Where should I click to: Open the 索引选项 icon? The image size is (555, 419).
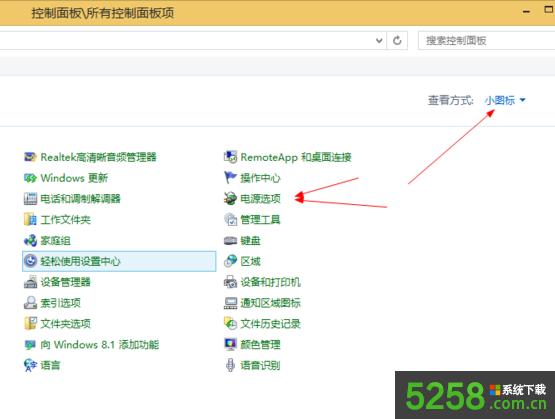[30, 303]
